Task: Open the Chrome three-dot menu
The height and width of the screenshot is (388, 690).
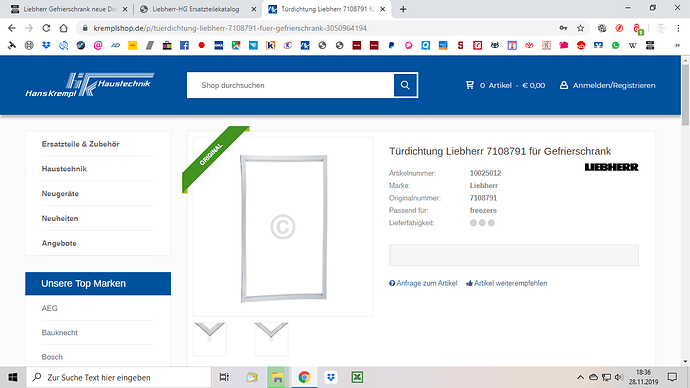Action: 678,28
